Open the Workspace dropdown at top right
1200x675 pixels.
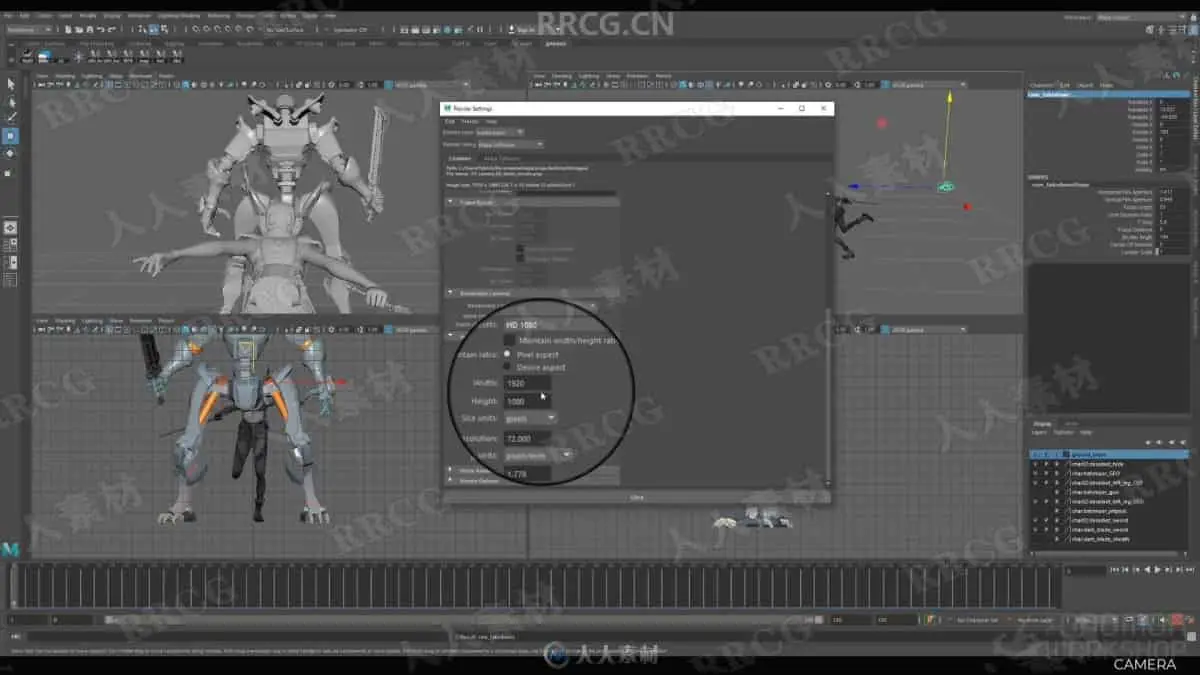[x=1143, y=17]
